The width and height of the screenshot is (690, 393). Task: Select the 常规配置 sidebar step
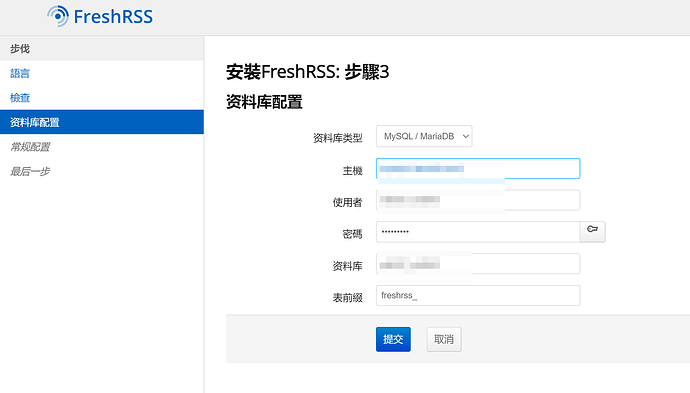click(x=30, y=147)
